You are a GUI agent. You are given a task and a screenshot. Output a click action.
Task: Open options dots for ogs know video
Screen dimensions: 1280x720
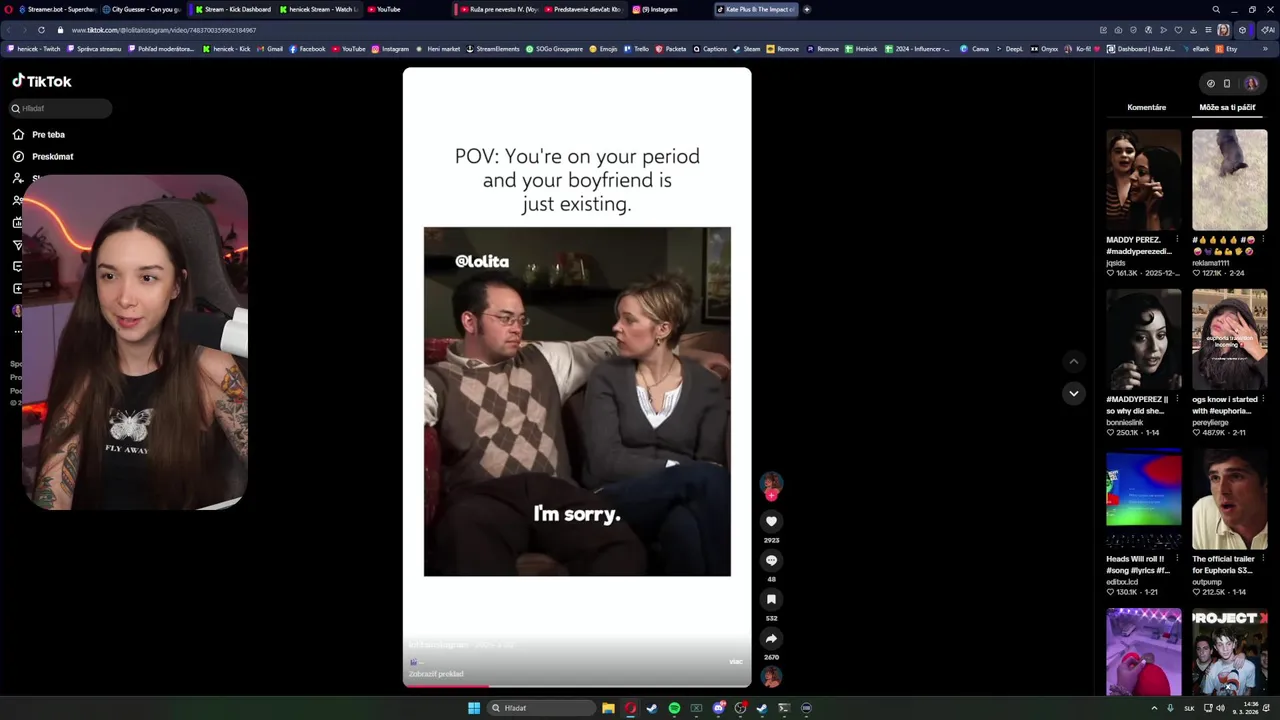pyautogui.click(x=1263, y=399)
